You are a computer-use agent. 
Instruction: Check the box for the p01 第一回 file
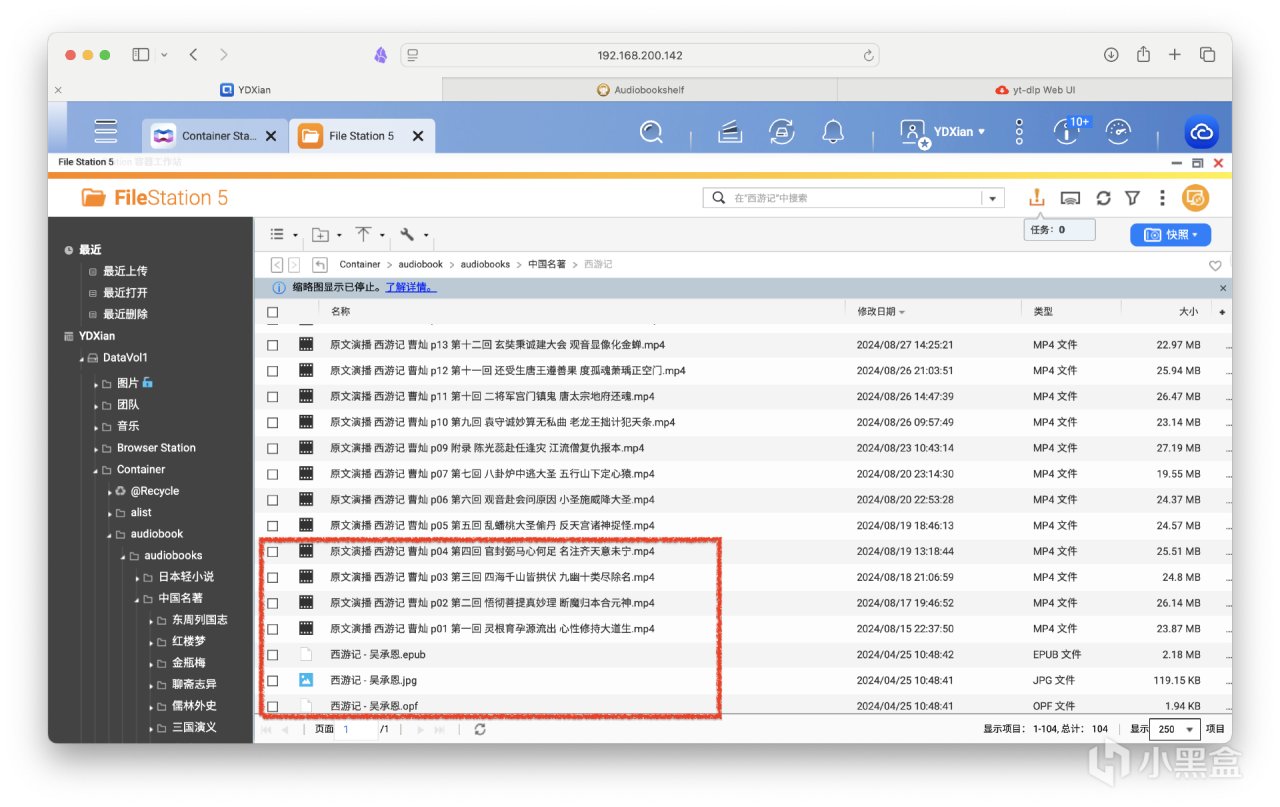click(x=273, y=629)
